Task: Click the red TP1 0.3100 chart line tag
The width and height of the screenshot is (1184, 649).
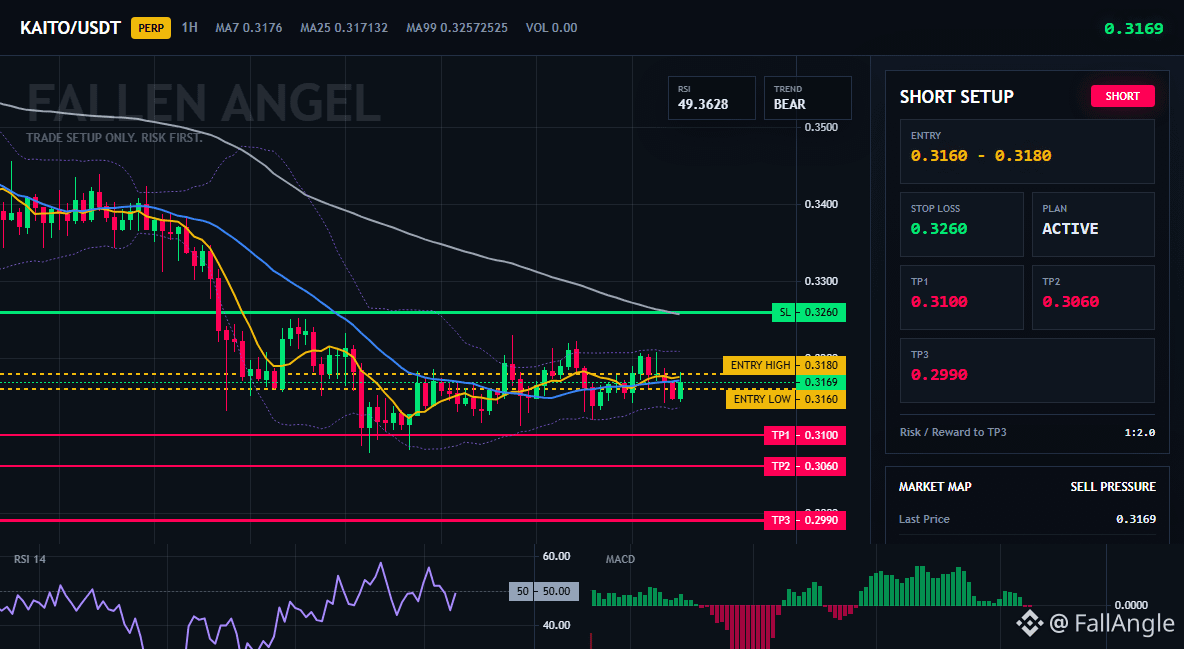Action: (805, 435)
